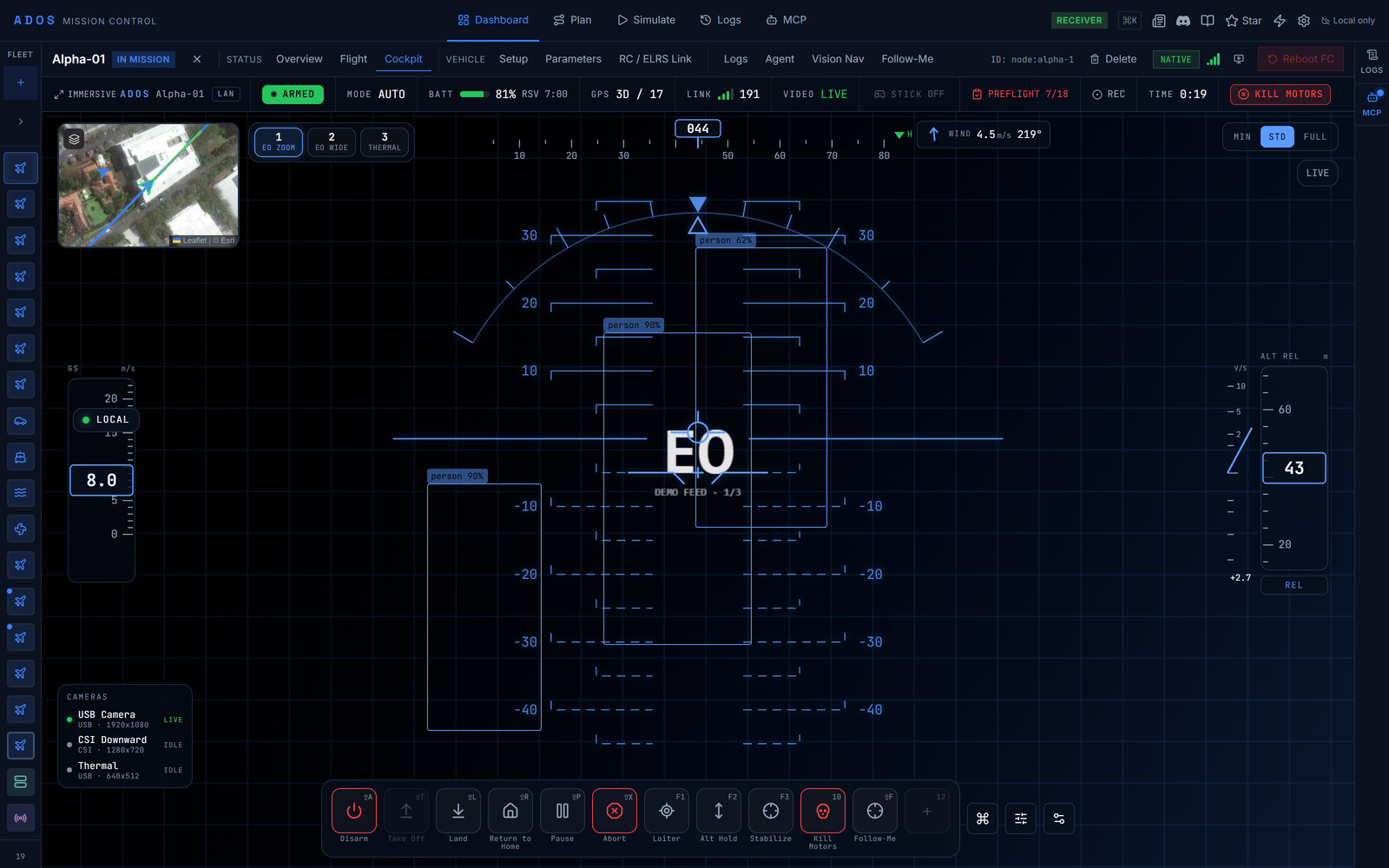Toggle REC video recording
Viewport: 1389px width, 868px height.
coord(1109,94)
